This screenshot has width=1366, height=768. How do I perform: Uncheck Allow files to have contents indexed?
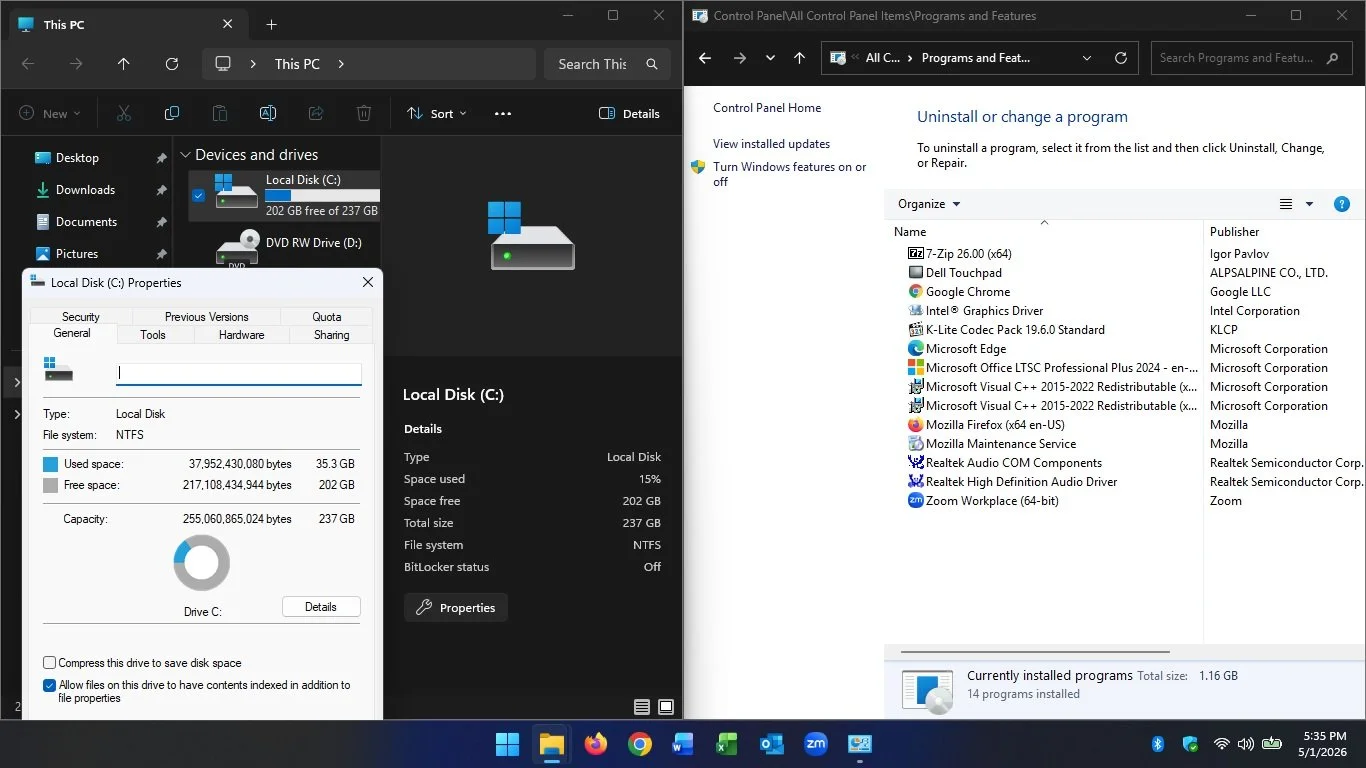point(49,686)
